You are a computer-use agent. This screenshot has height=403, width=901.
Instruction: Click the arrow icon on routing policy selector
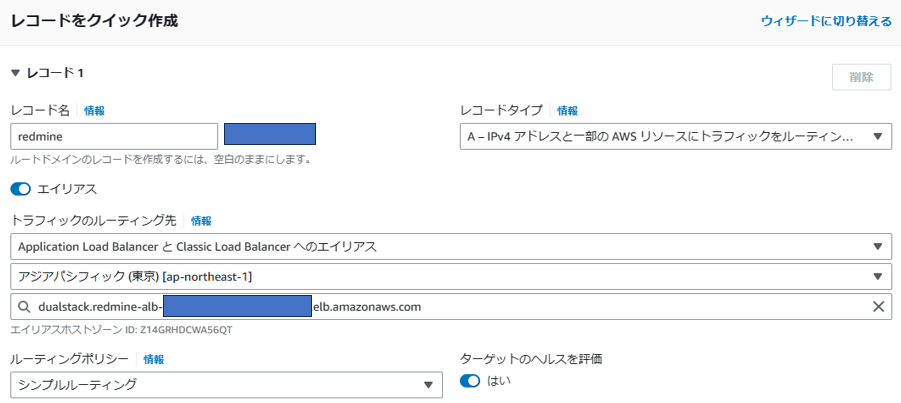pyautogui.click(x=428, y=385)
